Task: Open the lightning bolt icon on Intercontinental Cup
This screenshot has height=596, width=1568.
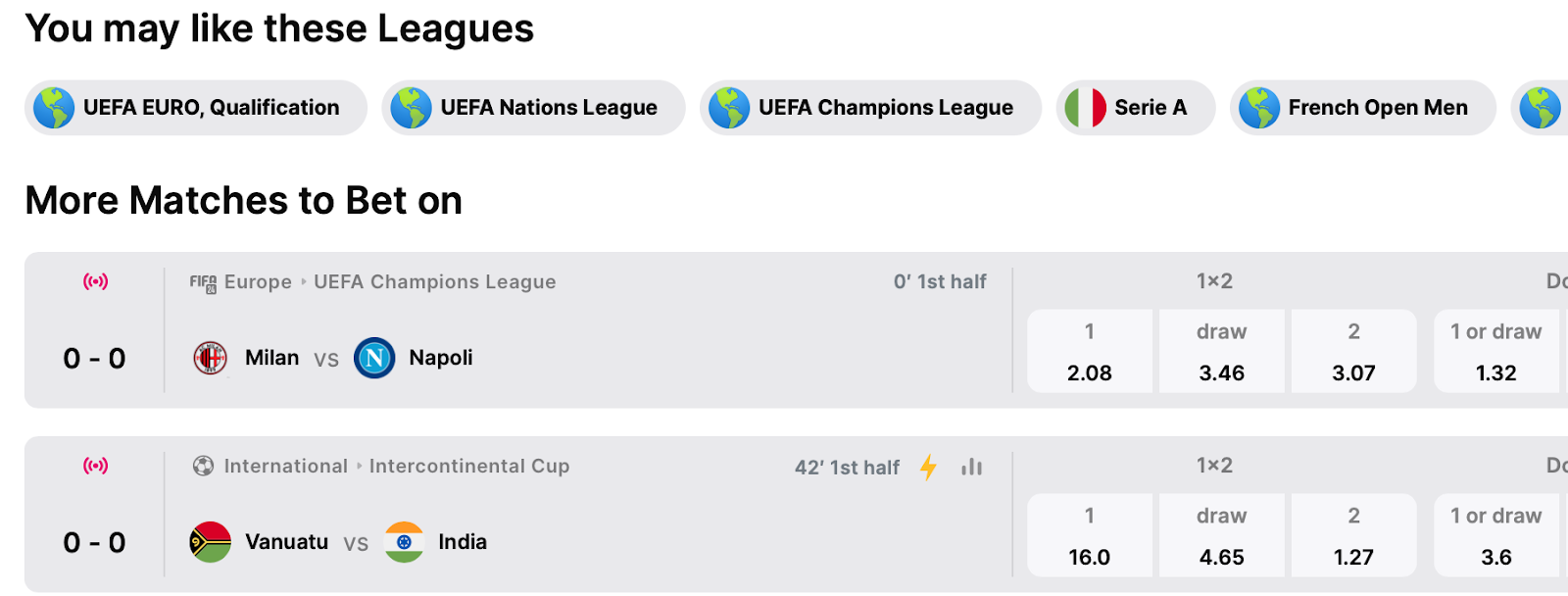Action: click(x=928, y=468)
